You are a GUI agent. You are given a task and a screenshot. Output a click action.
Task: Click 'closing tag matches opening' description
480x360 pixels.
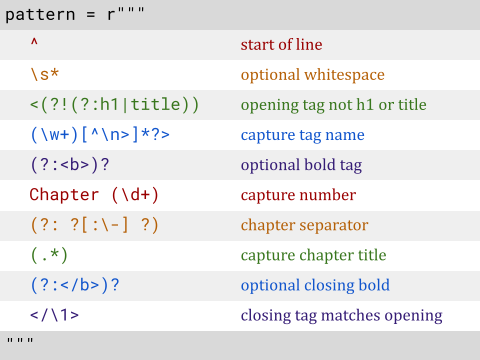342,316
